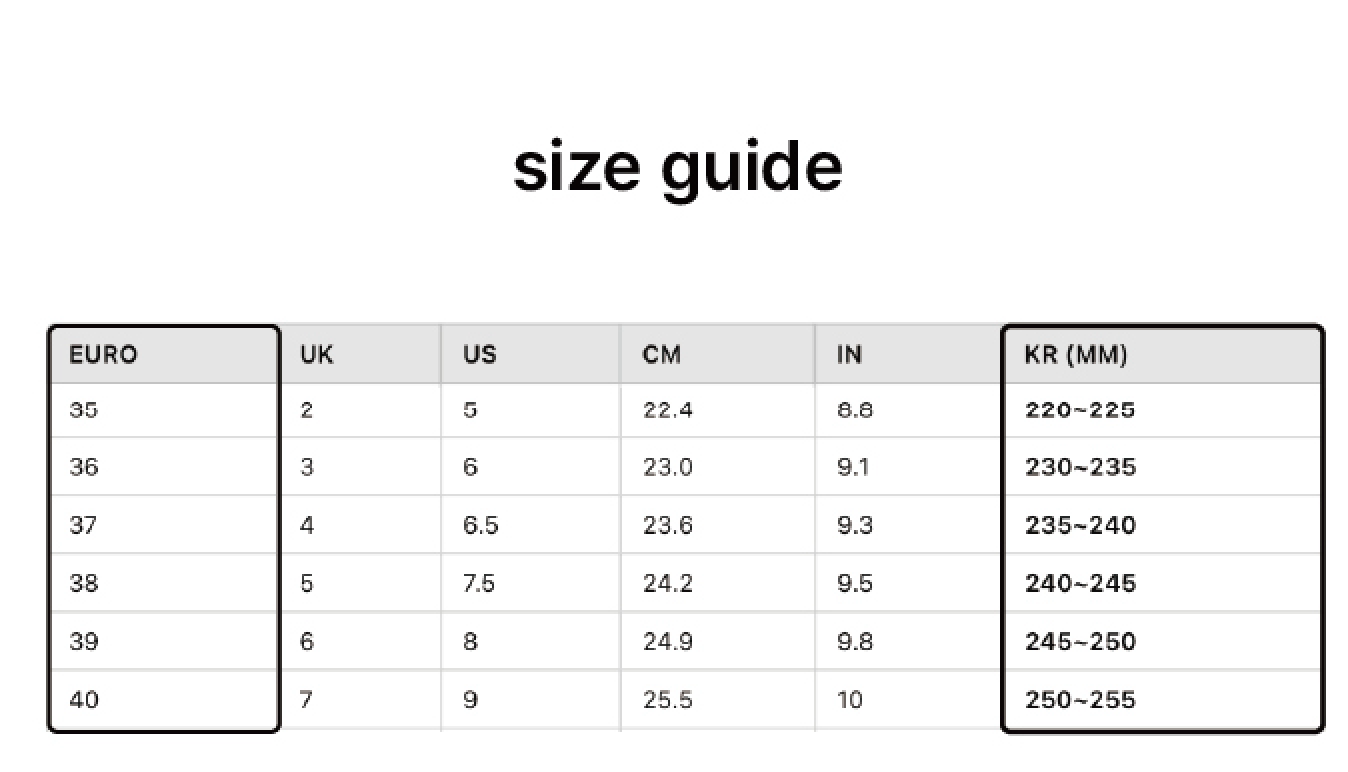The image size is (1348, 772).
Task: Select US size 7.5 cell
Action: (x=479, y=583)
